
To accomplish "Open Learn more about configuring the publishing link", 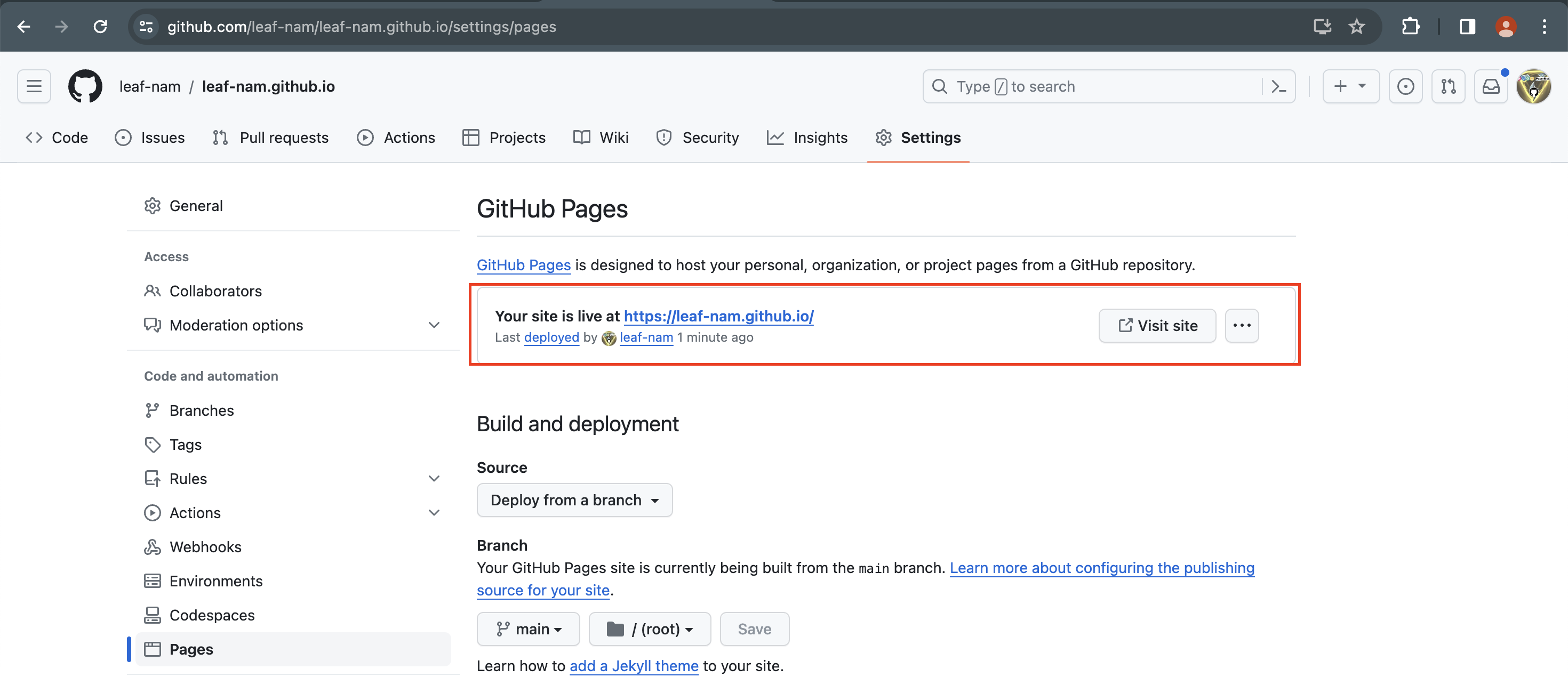I will tap(1102, 568).
